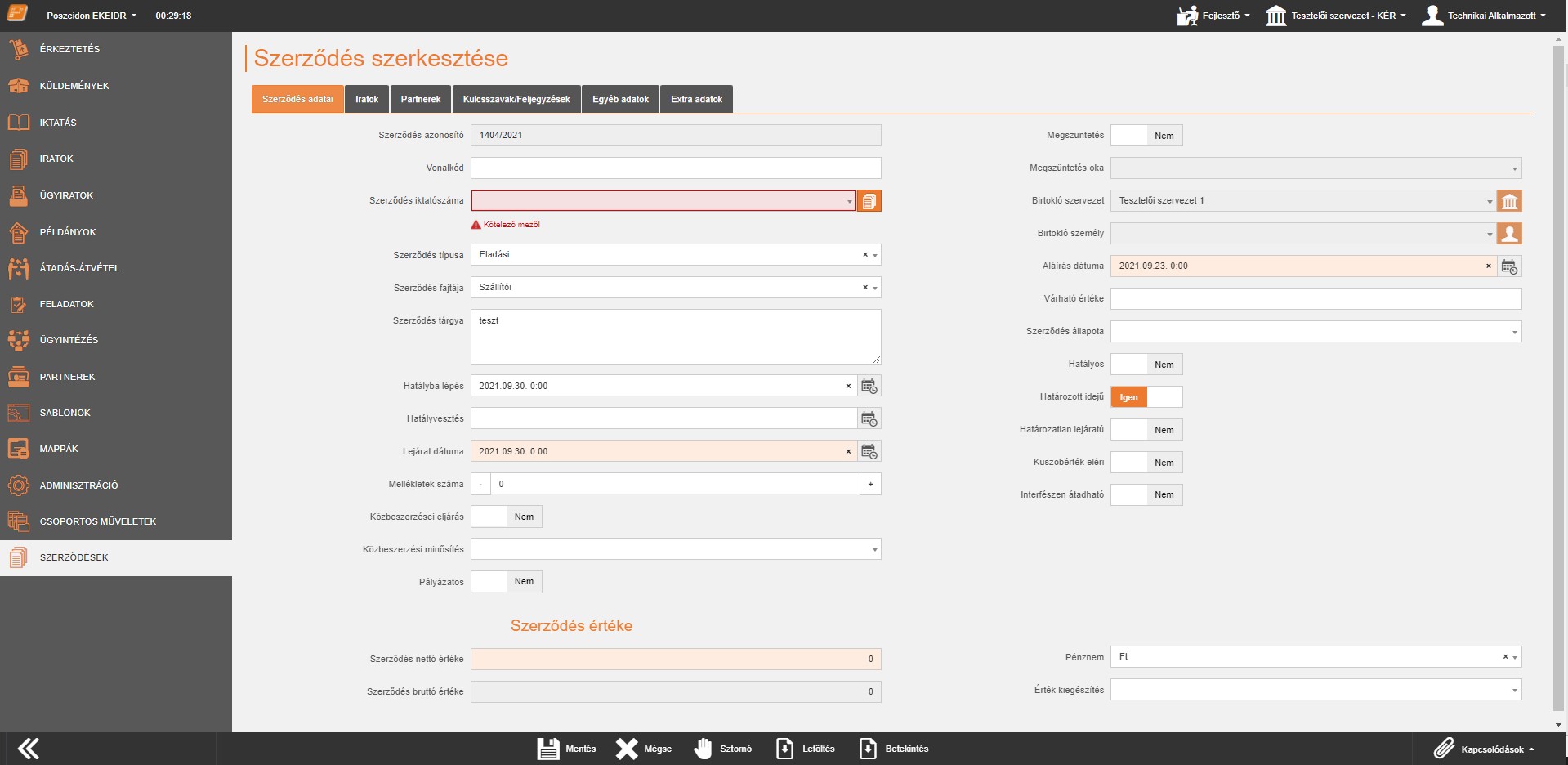Open the Kapcsolódások panel
The width and height of the screenshot is (1568, 765).
[x=1484, y=749]
